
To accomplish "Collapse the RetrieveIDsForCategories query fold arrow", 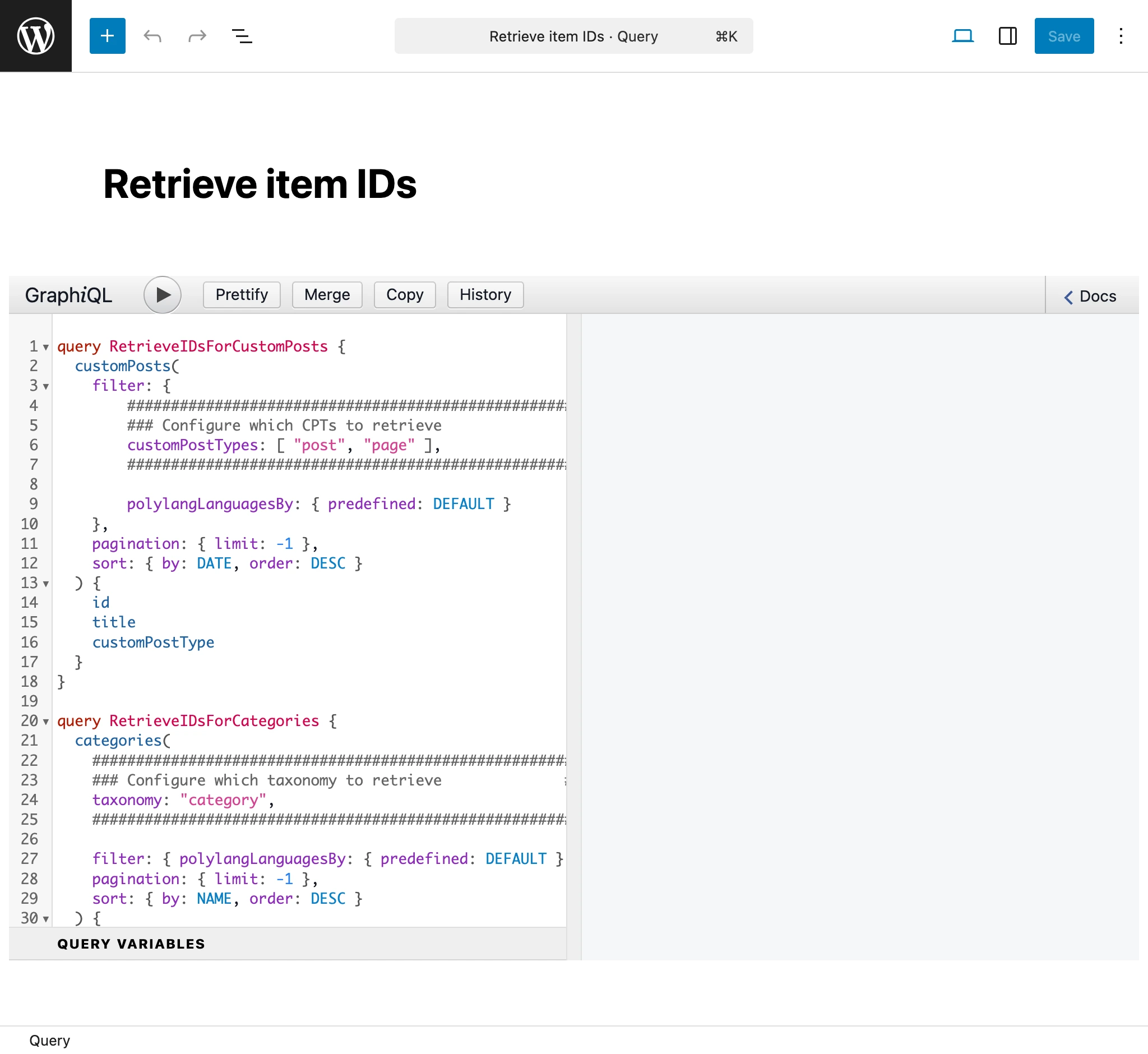I will coord(45,721).
